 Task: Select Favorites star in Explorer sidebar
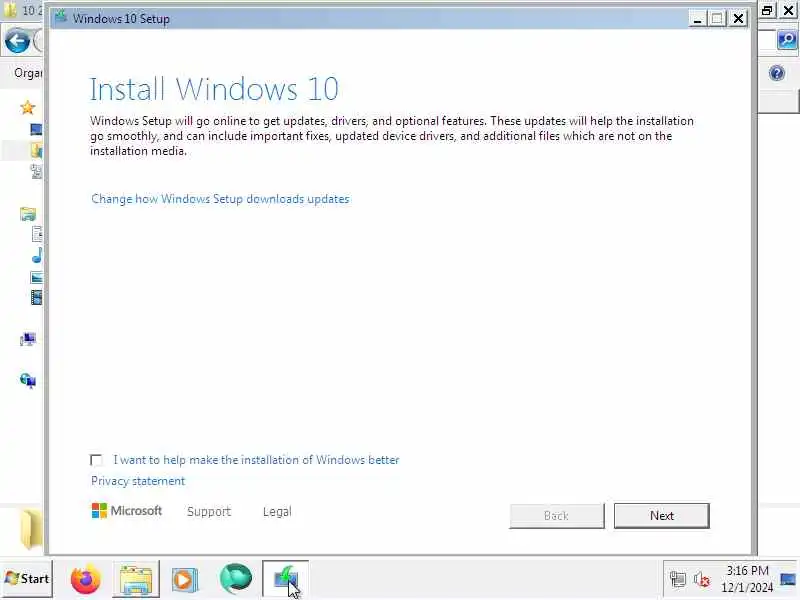27,108
